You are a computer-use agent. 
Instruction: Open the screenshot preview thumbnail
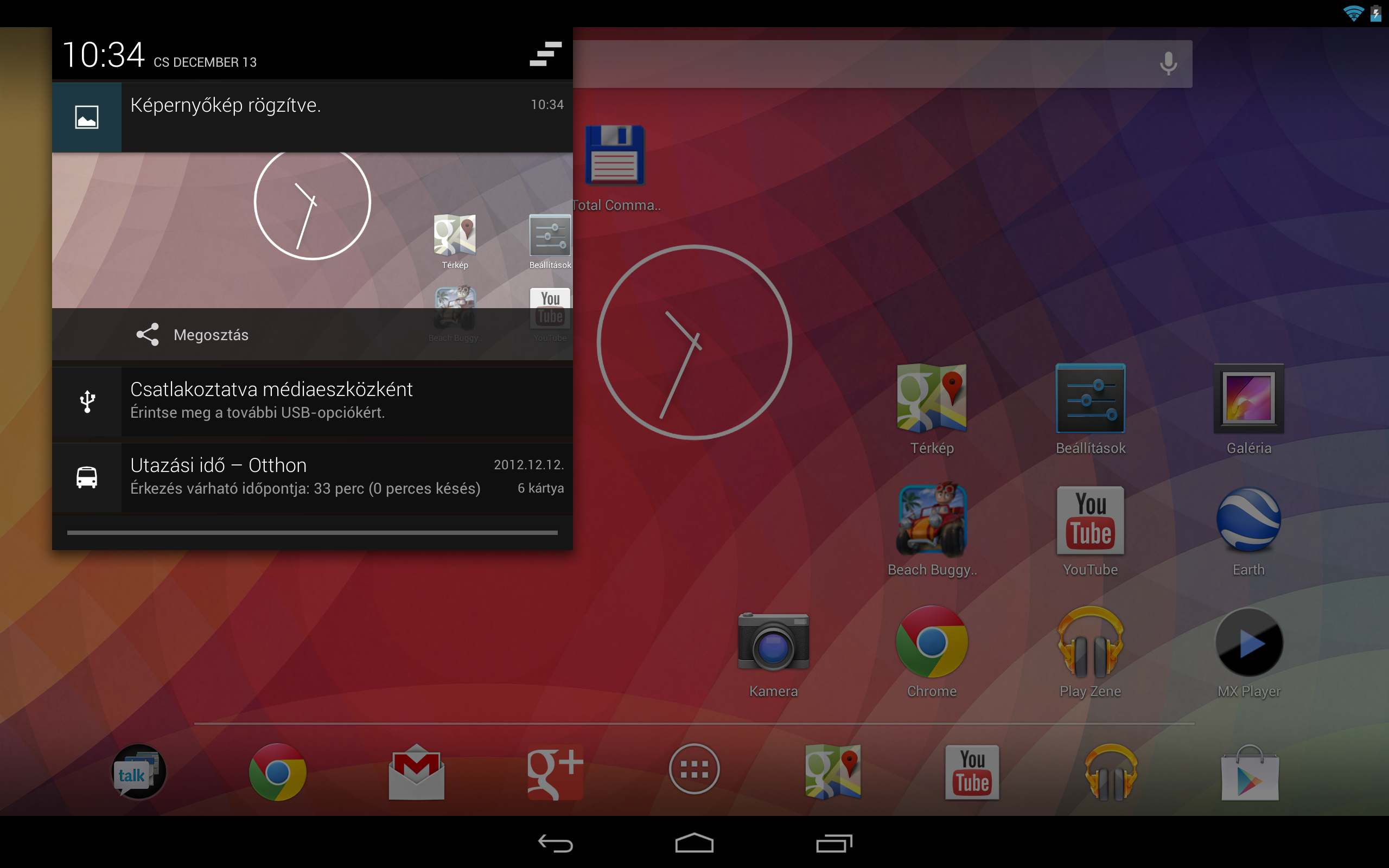coord(312,230)
